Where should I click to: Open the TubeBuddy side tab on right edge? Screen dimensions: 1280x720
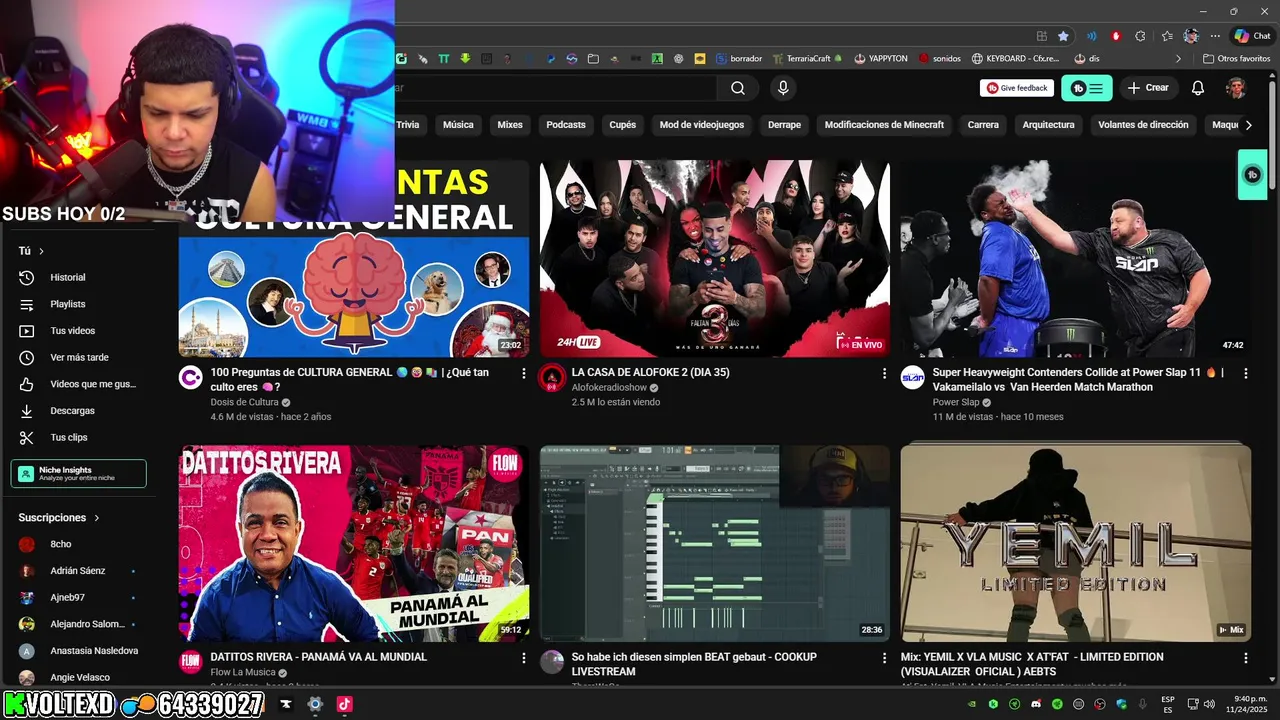(x=1252, y=175)
